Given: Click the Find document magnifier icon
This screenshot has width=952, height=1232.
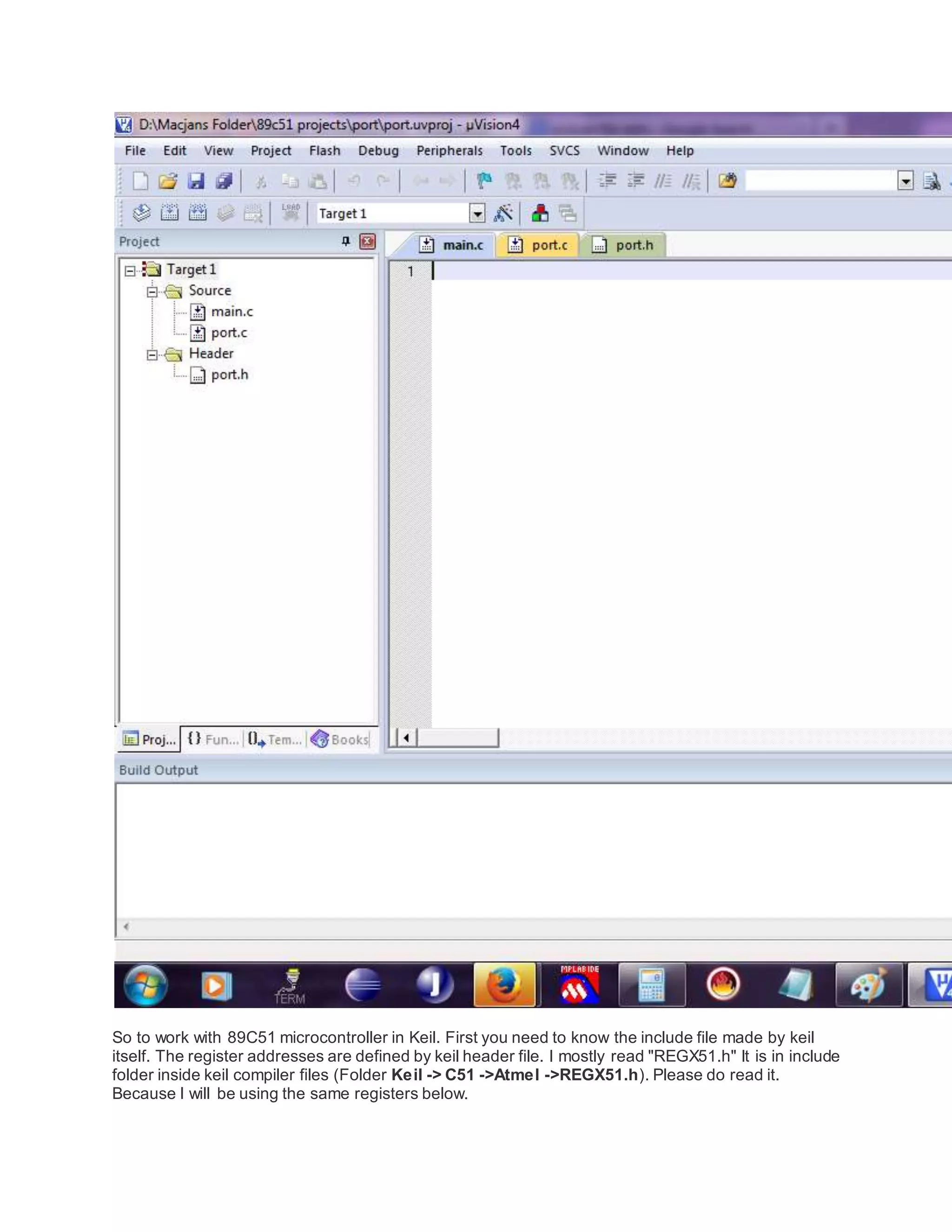Looking at the screenshot, I should click(931, 181).
